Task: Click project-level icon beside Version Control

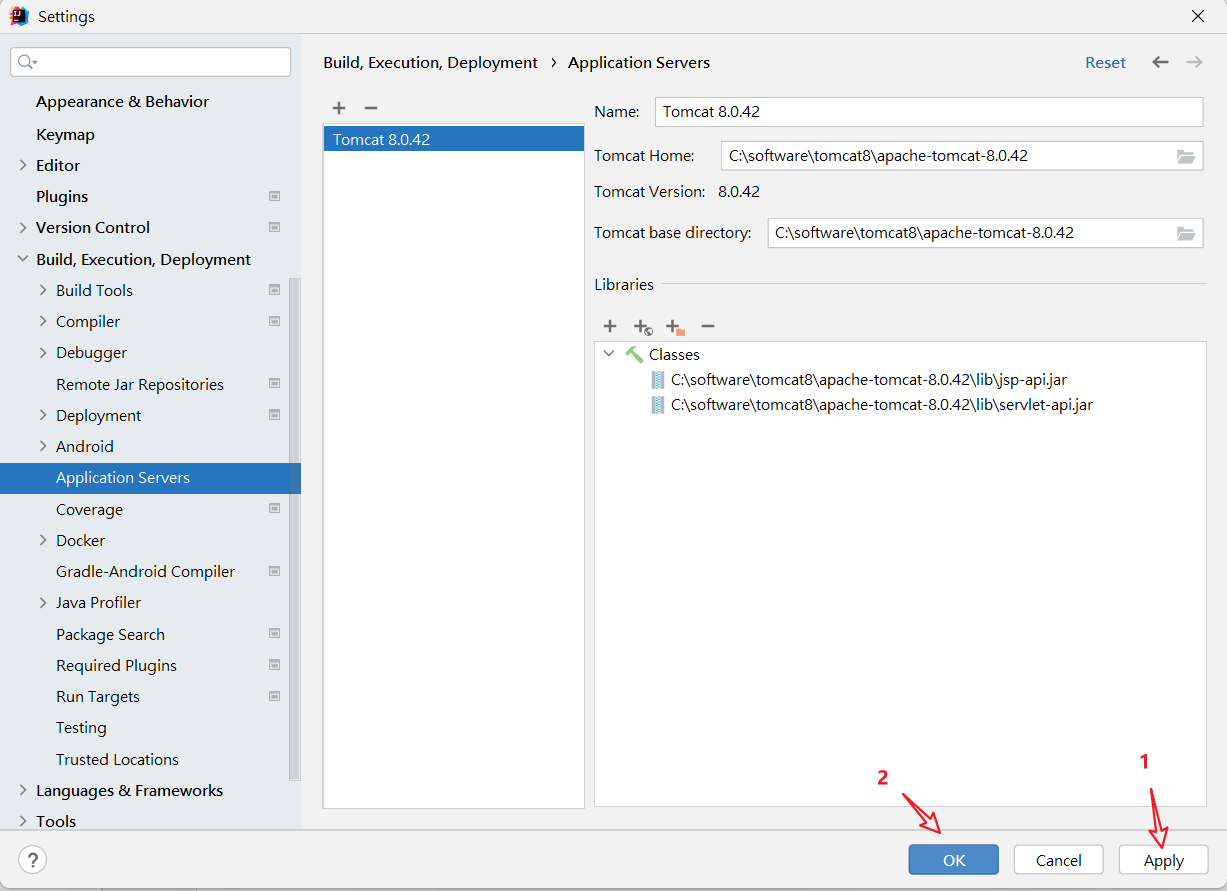Action: tap(274, 227)
